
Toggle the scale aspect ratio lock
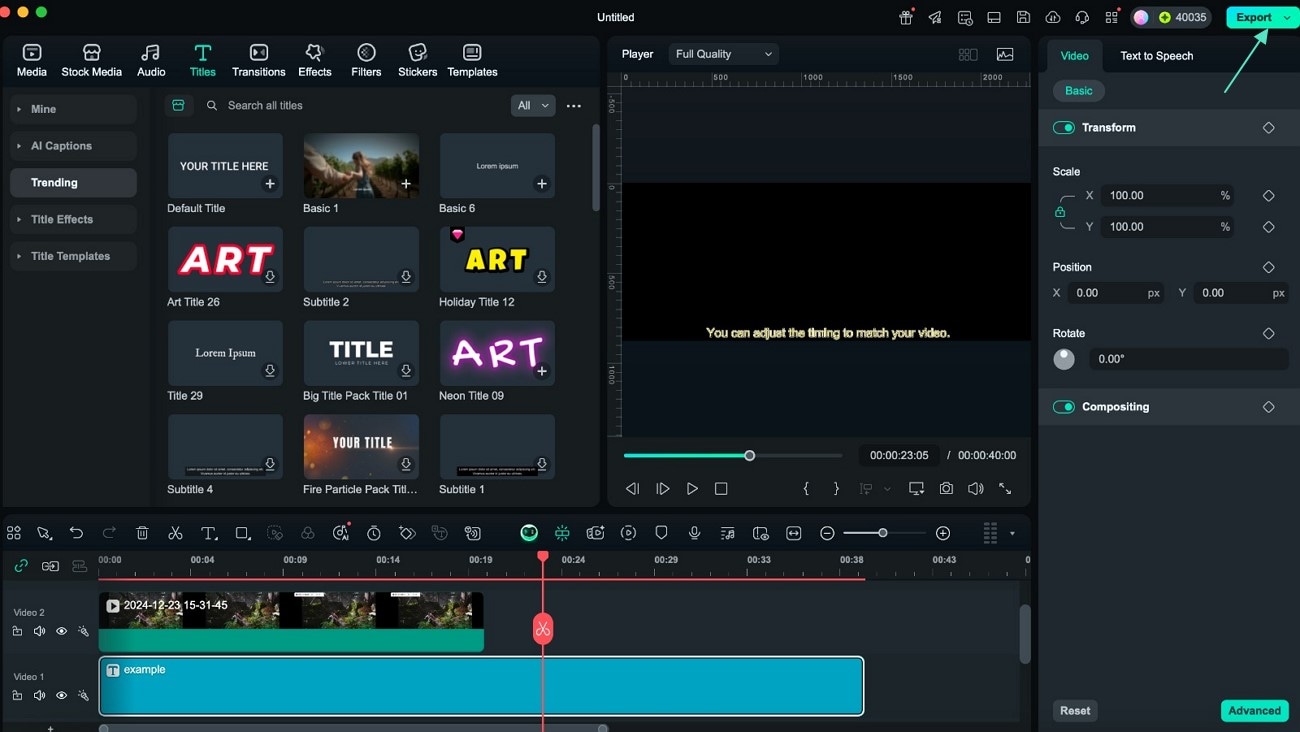(1060, 212)
